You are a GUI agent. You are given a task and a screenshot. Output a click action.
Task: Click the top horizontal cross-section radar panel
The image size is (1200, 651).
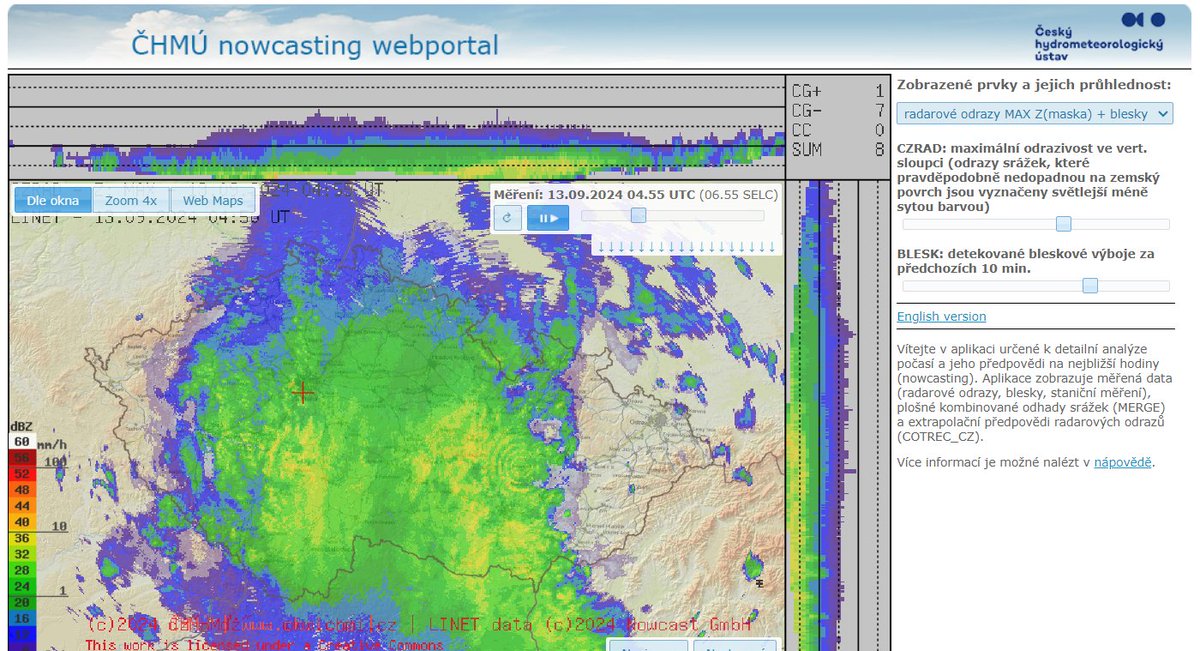396,127
